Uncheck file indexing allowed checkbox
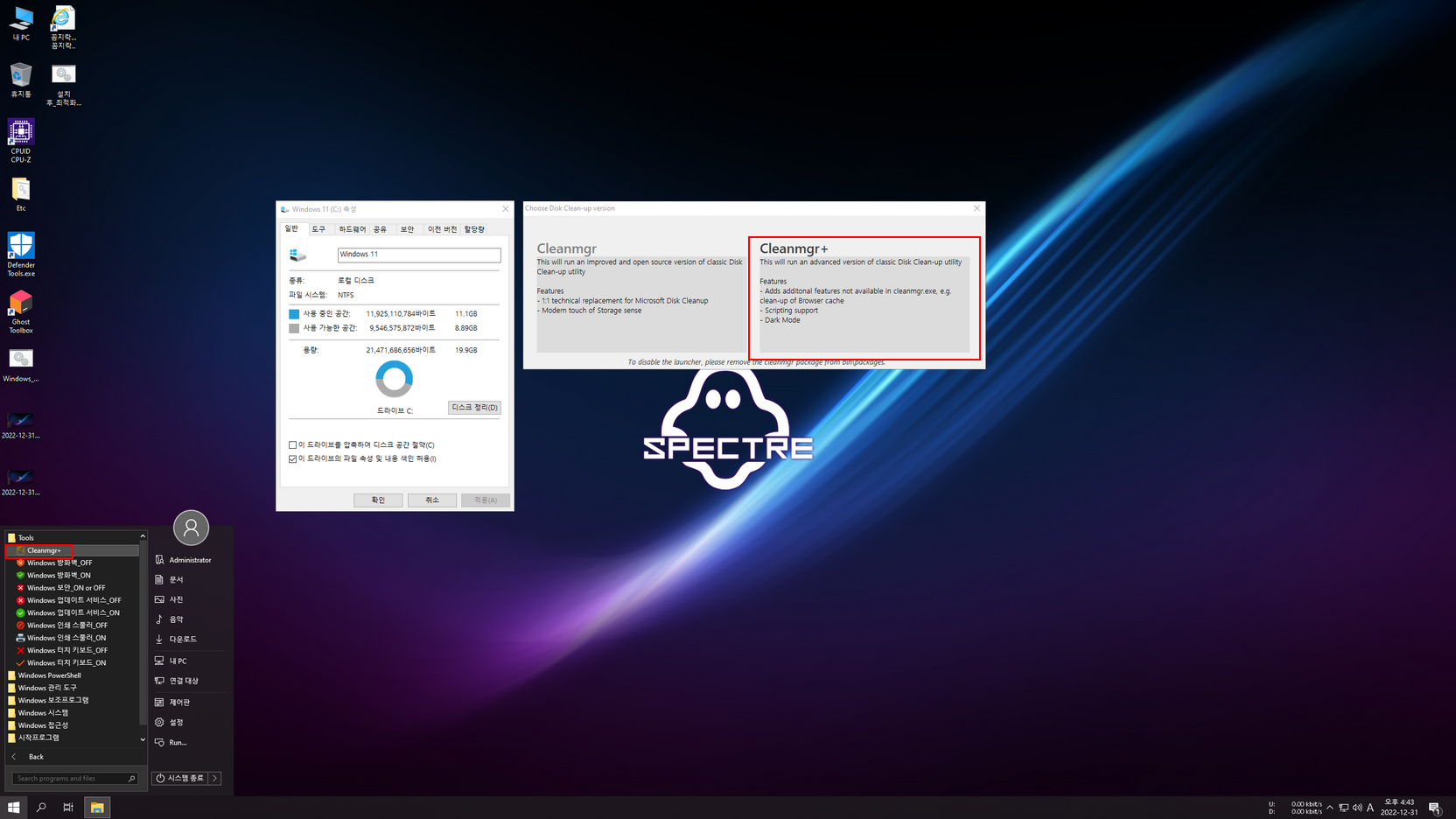The height and width of the screenshot is (819, 1456). coord(293,458)
